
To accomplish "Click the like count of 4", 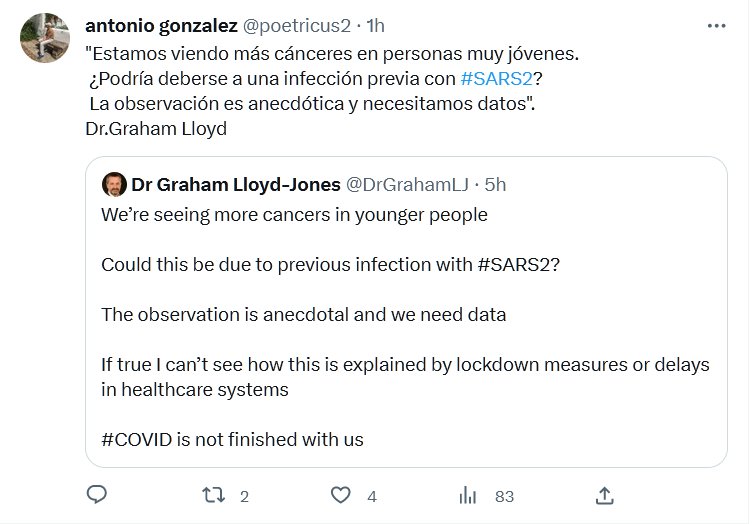I will pos(372,495).
